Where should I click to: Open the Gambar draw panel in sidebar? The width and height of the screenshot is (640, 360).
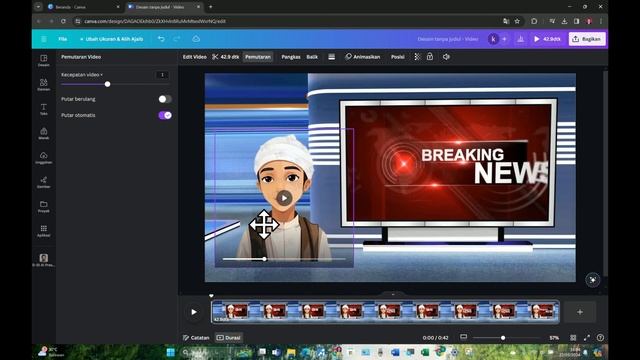(44, 182)
